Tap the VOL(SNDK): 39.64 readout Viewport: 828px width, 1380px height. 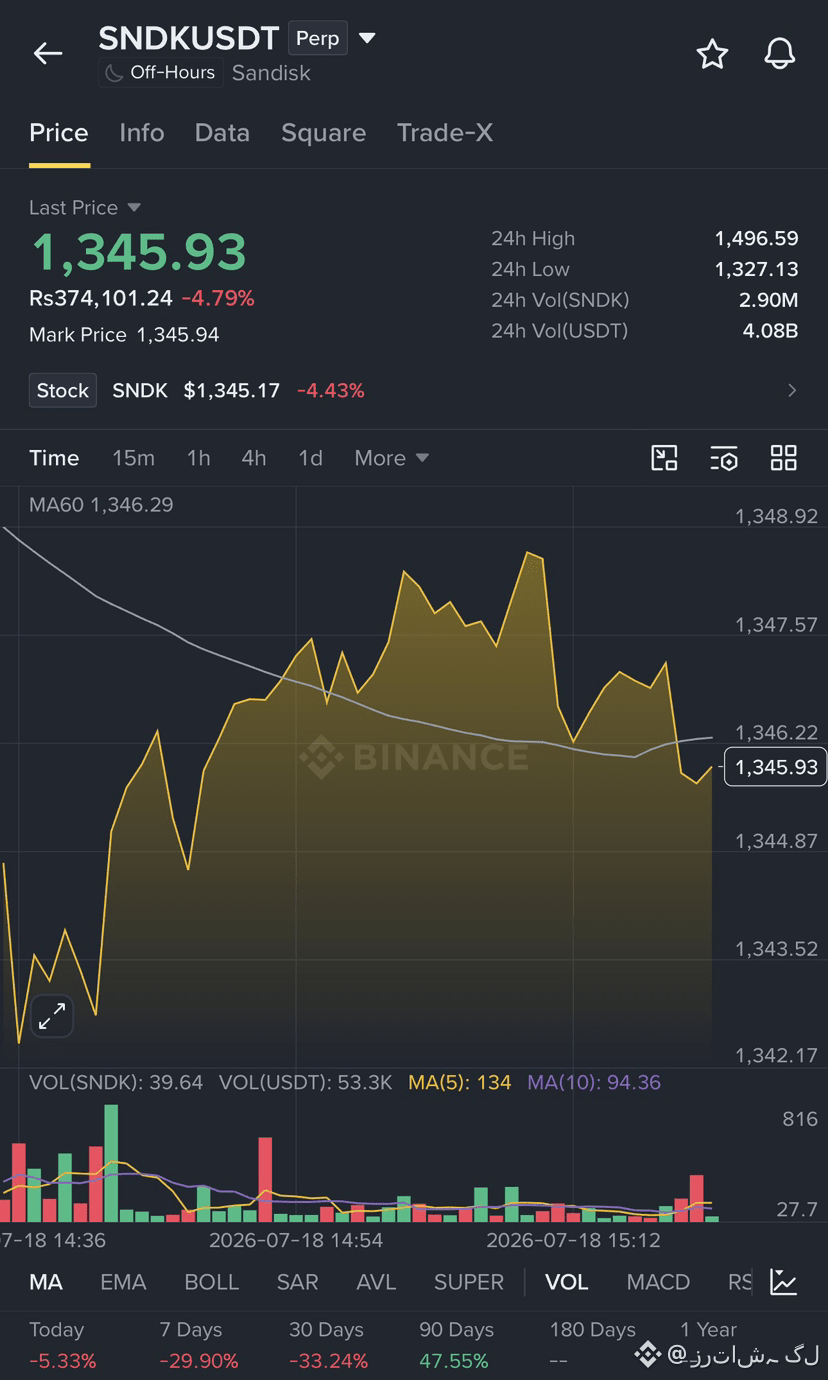pyautogui.click(x=116, y=1082)
